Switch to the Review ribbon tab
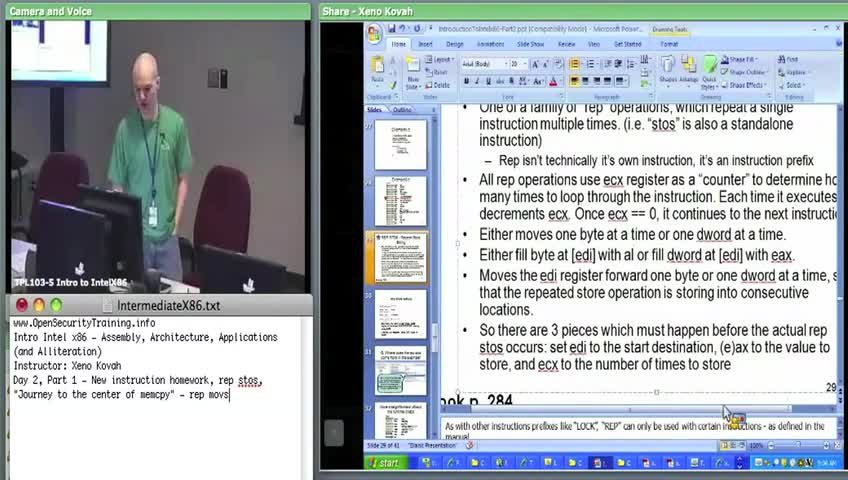This screenshot has width=848, height=480. tap(566, 44)
